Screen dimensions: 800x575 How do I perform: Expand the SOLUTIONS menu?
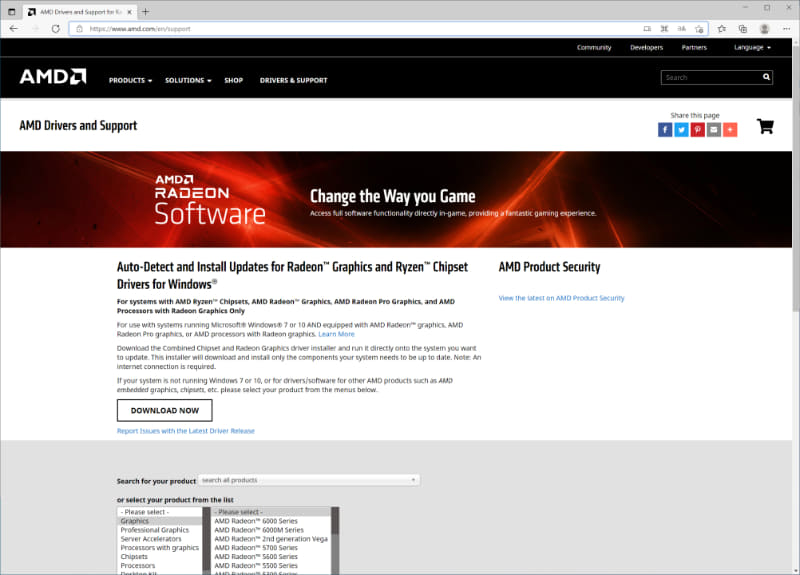click(x=188, y=80)
